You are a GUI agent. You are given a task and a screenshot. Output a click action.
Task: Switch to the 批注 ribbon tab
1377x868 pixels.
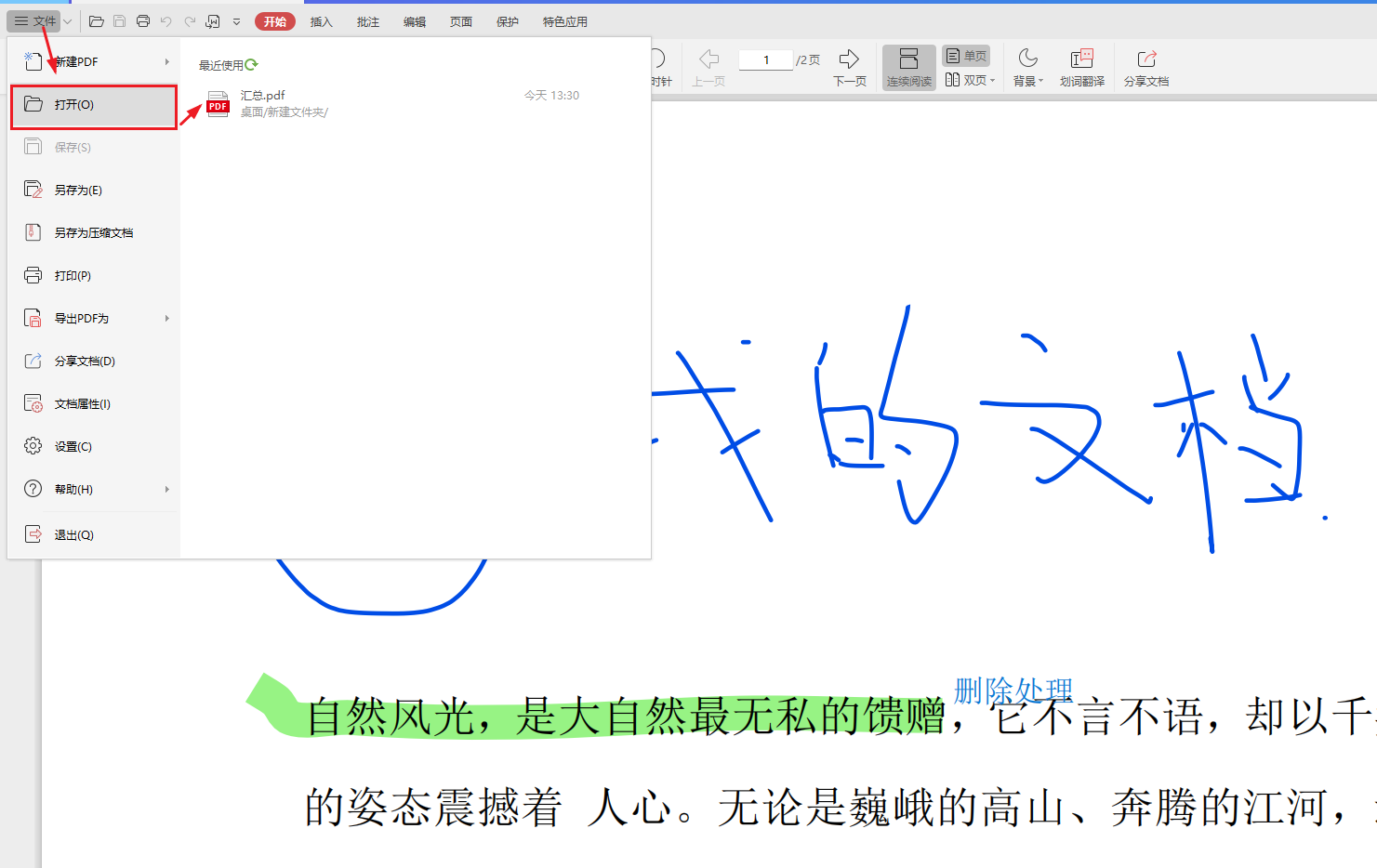367,20
